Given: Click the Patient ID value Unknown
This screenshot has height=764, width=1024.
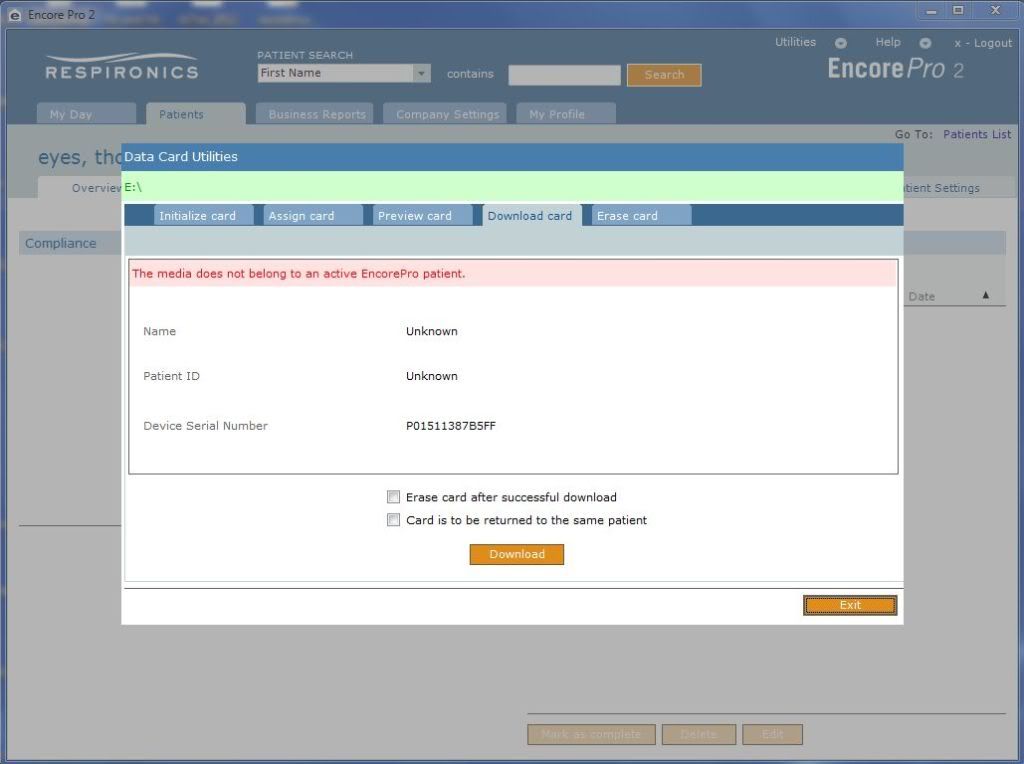Looking at the screenshot, I should tap(432, 376).
